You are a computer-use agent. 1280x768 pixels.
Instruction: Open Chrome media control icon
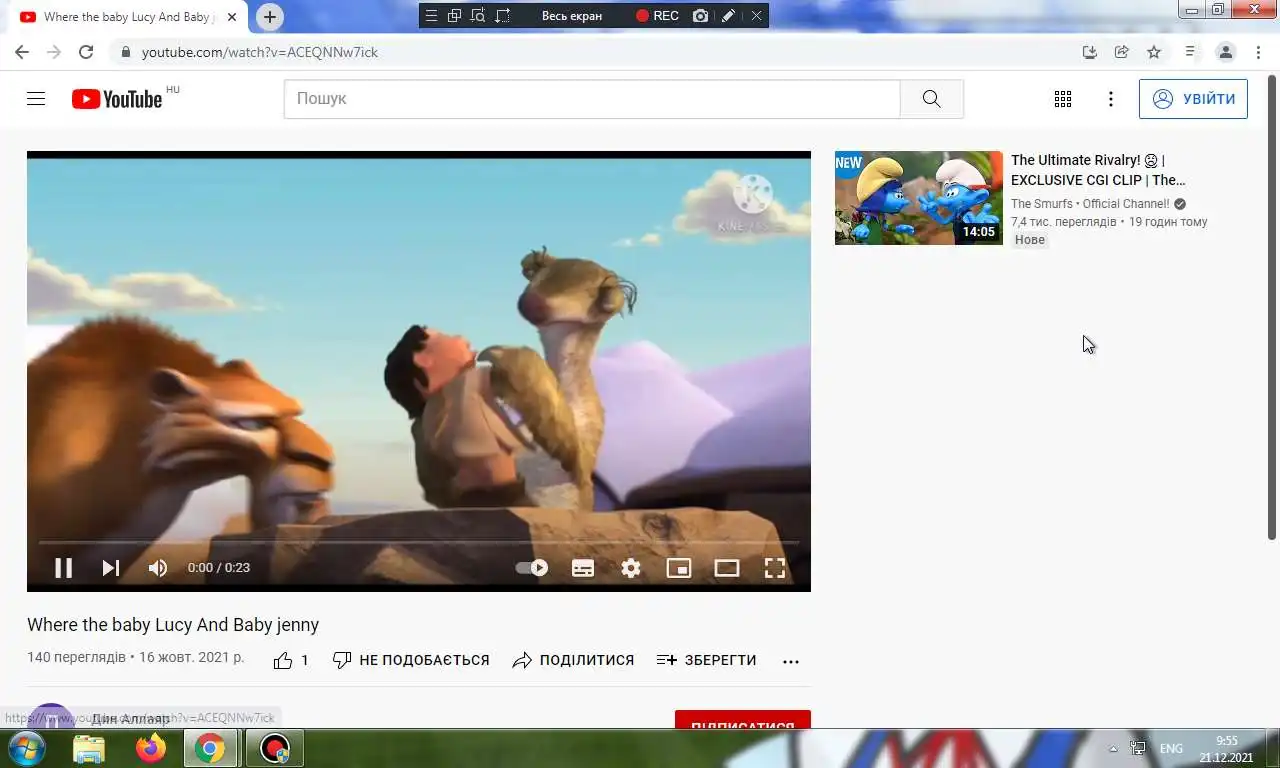click(1190, 52)
